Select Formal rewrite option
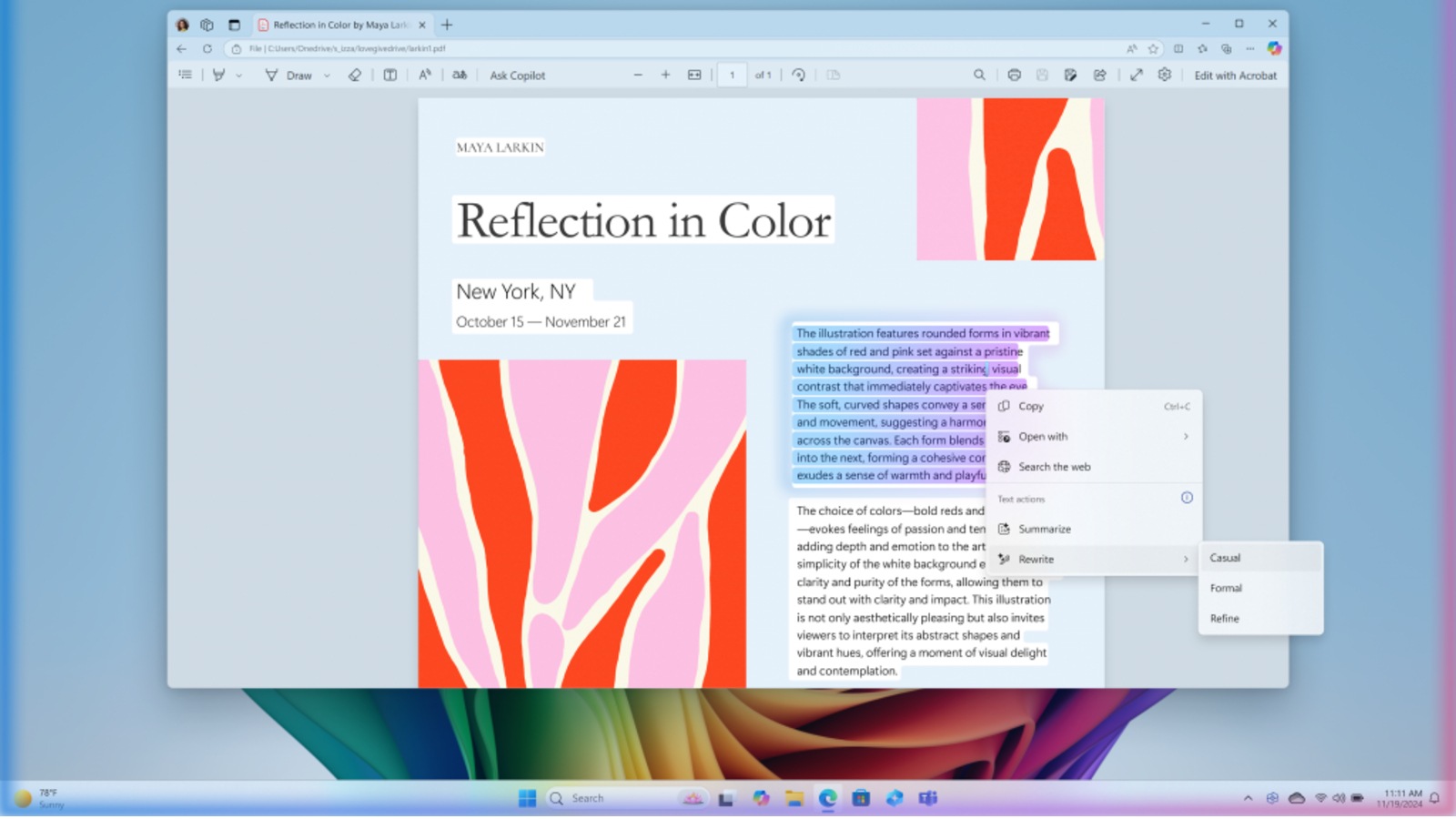This screenshot has width=1456, height=819. [1226, 588]
